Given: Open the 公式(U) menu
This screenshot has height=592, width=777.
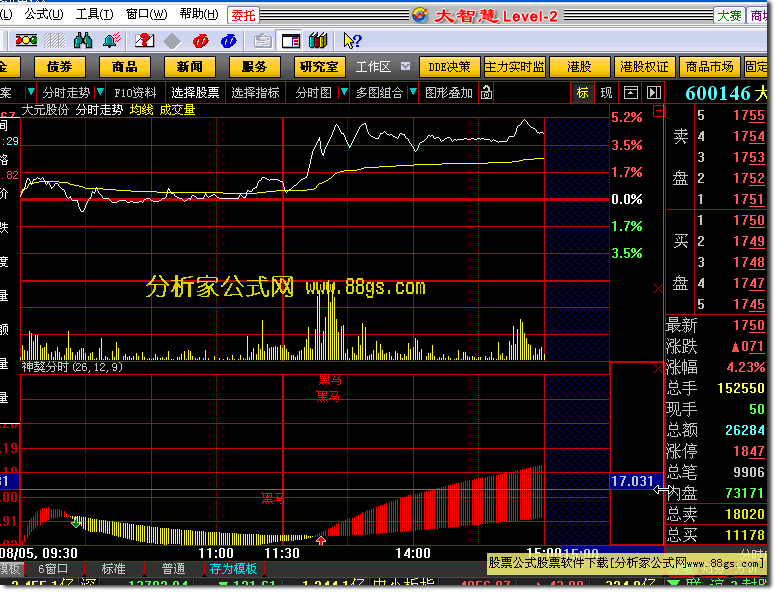Looking at the screenshot, I should pyautogui.click(x=44, y=14).
